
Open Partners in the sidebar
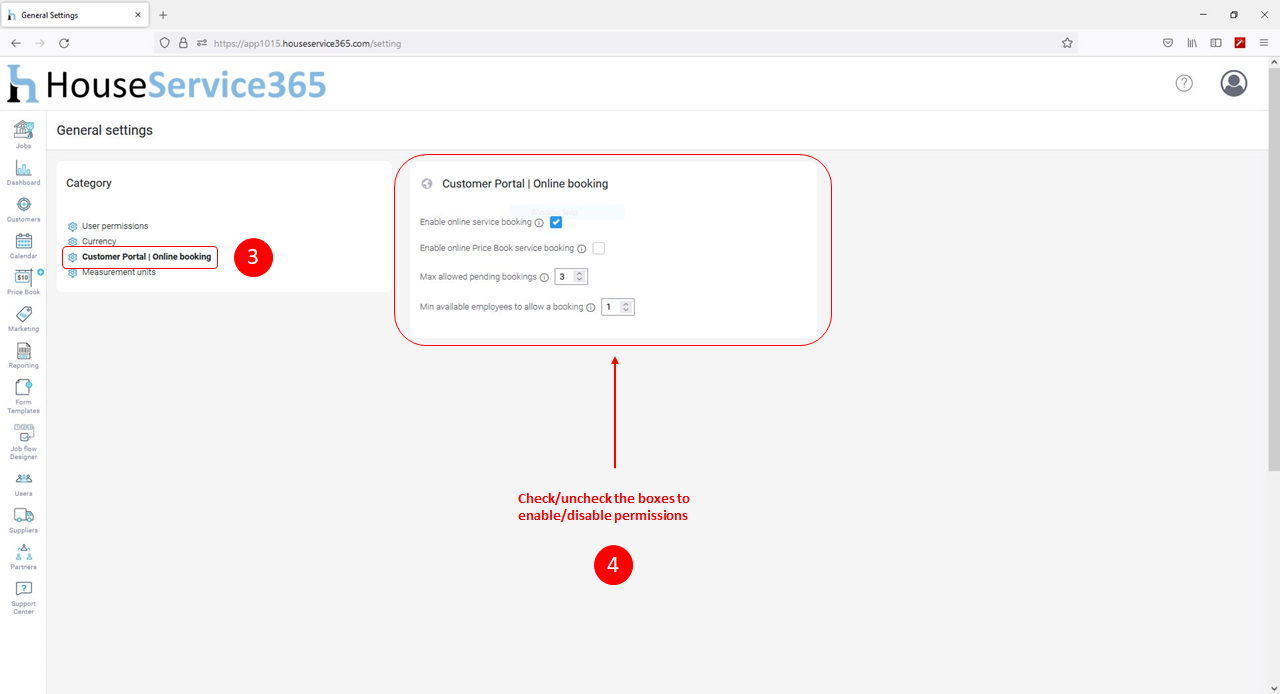23,557
